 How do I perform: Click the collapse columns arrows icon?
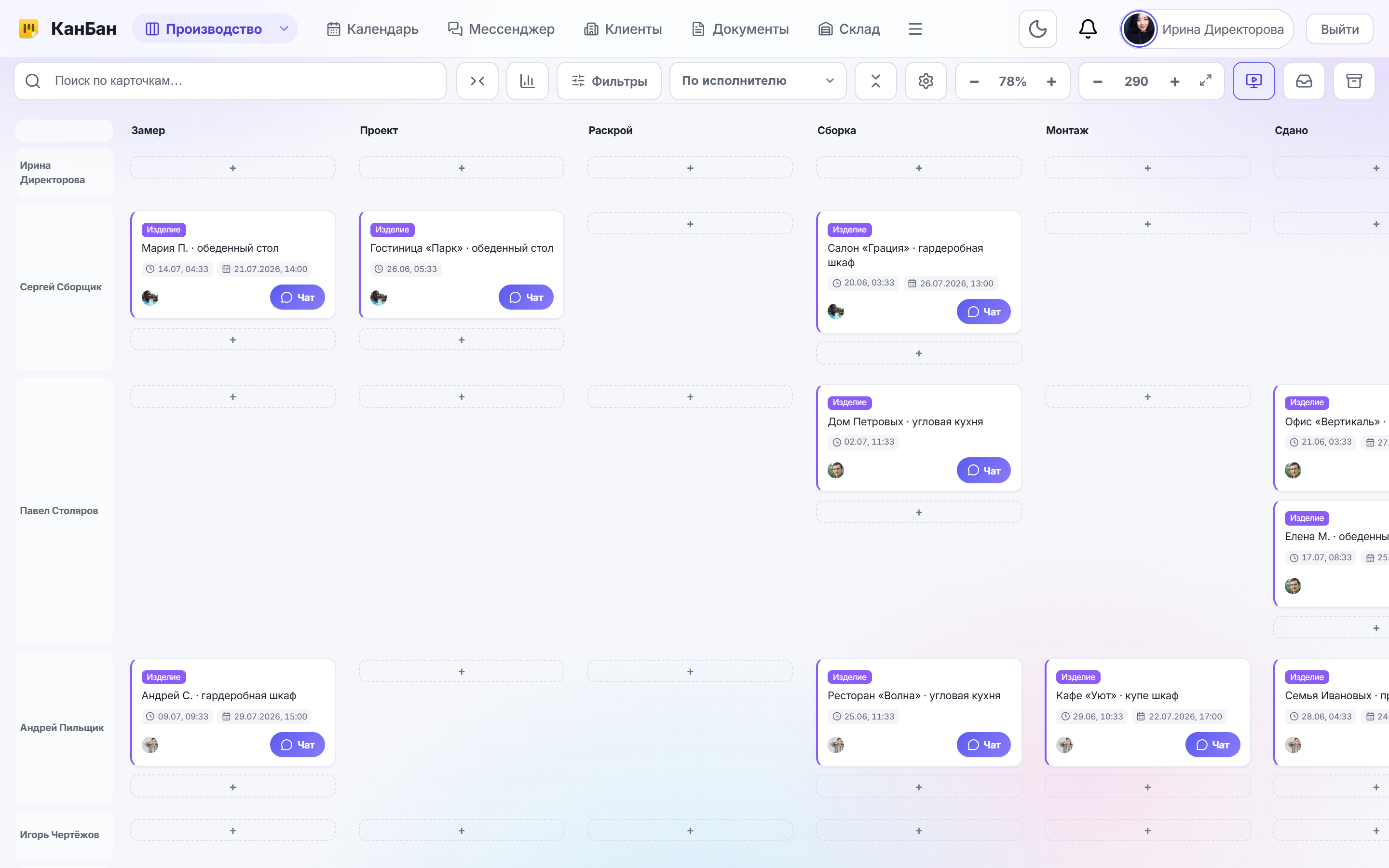[x=477, y=81]
